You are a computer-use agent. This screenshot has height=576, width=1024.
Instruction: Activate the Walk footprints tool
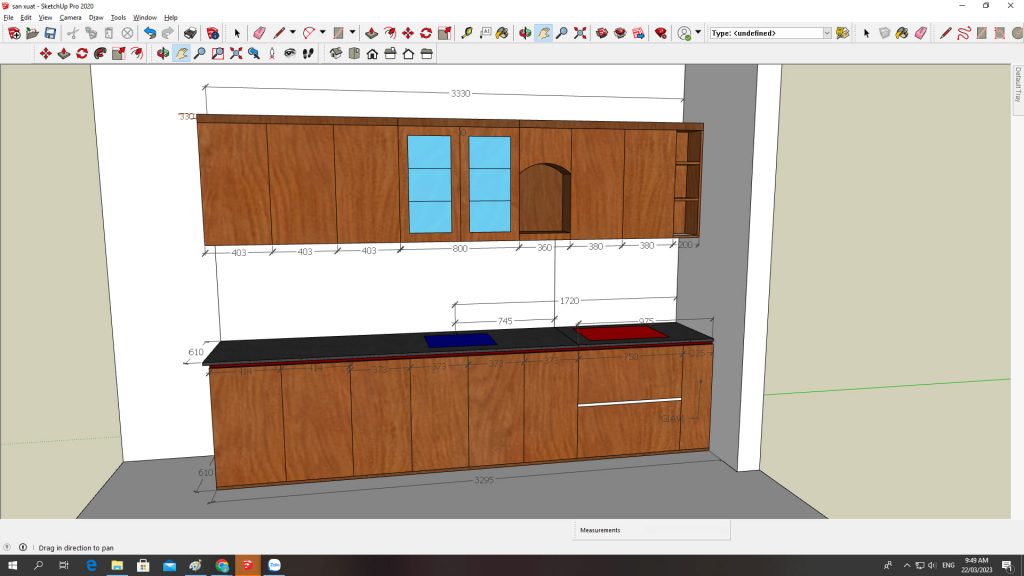(x=308, y=54)
